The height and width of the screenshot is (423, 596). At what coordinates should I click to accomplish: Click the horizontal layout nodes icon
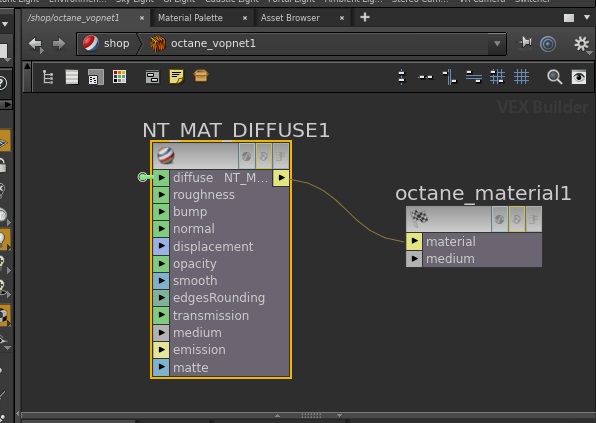point(425,77)
